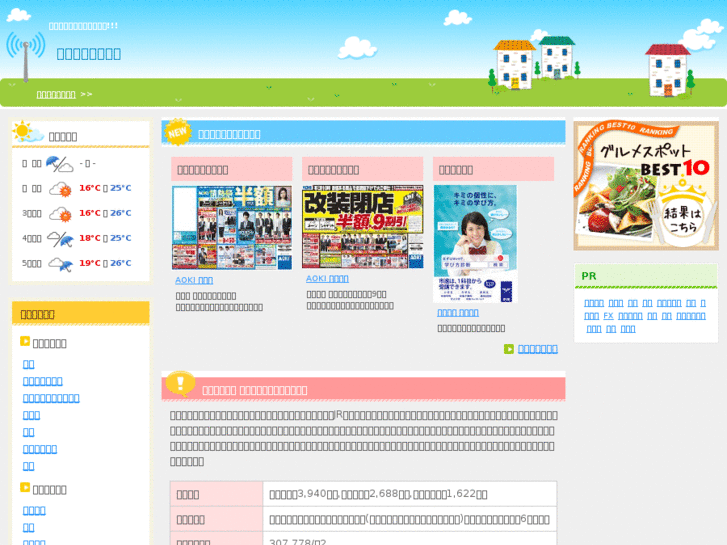727x545 pixels.
Task: Click the cloudy-sun icon in the 16°C / 26°C row
Action: 60,214
